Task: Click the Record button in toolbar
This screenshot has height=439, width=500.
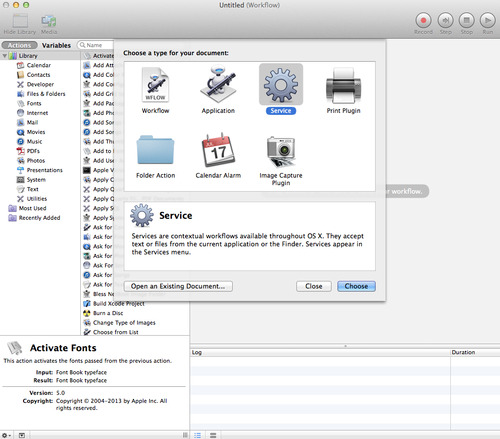Action: coord(423,20)
